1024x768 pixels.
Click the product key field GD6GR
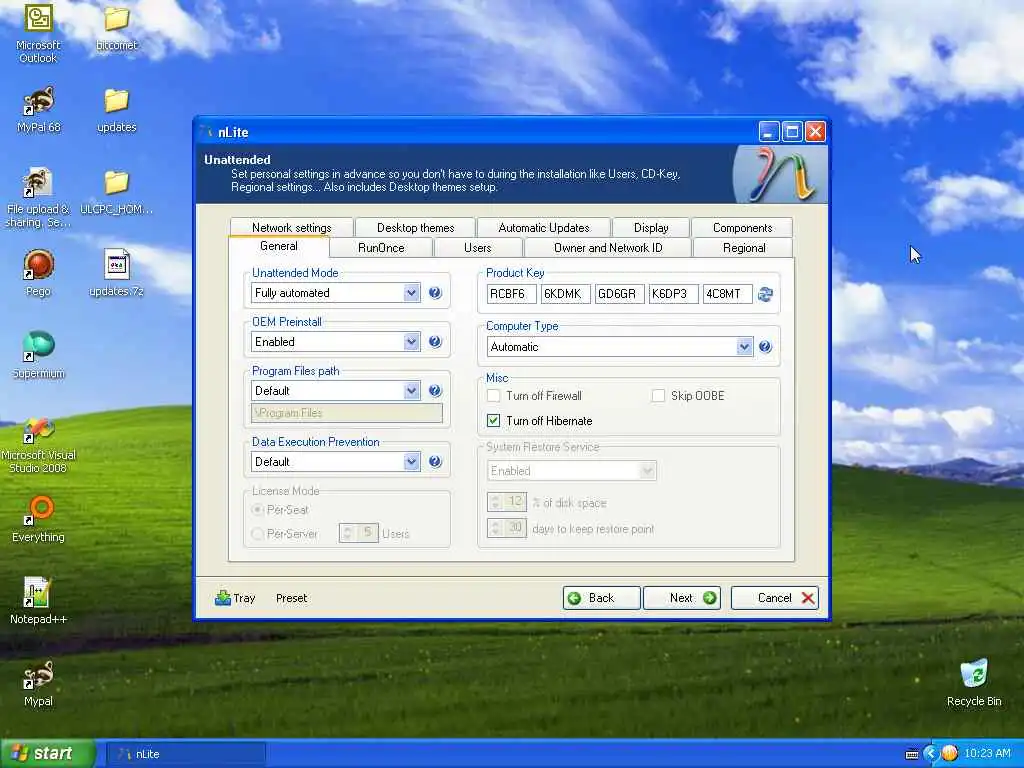(x=620, y=294)
